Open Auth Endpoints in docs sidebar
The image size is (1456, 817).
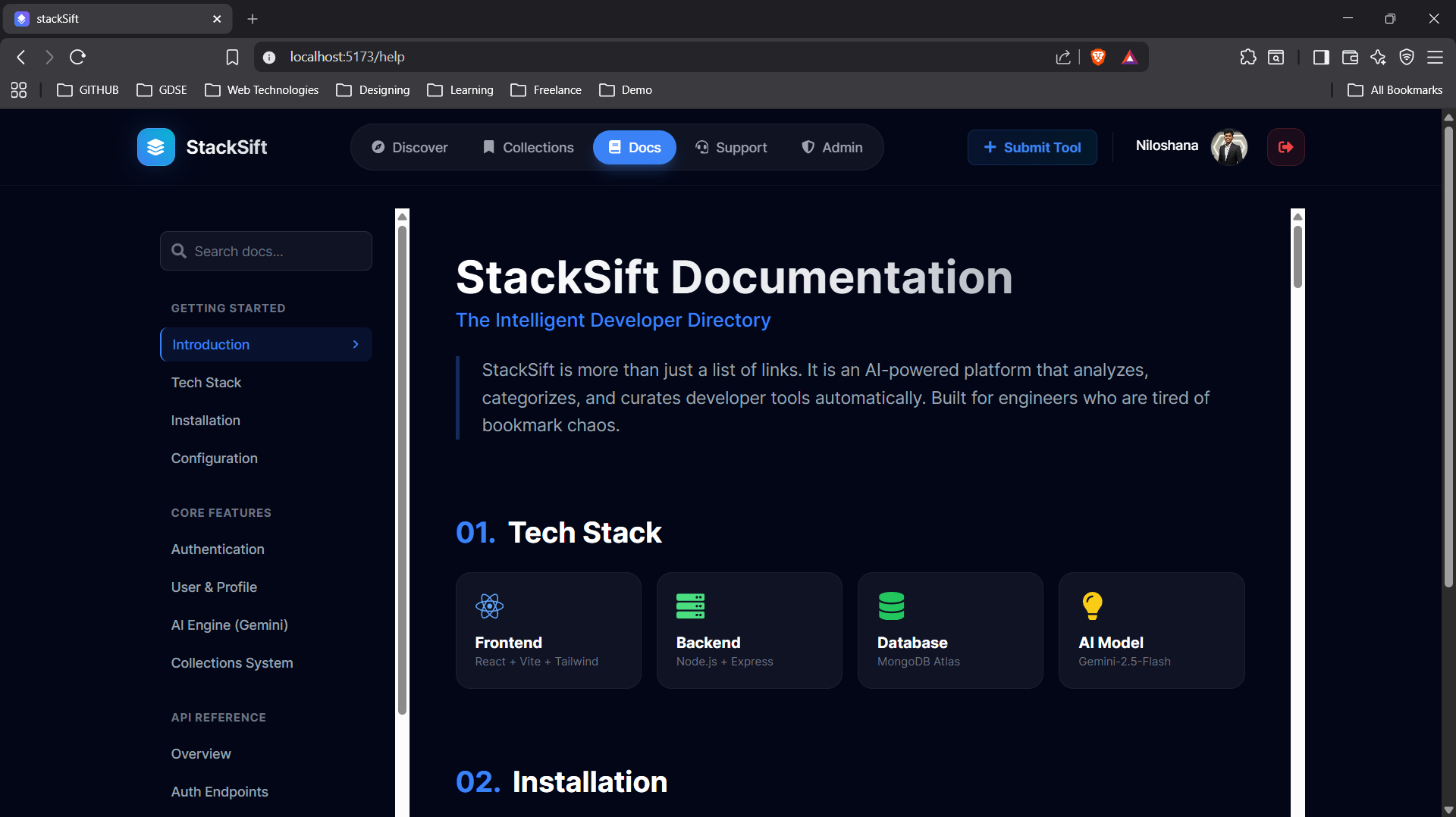tap(220, 792)
